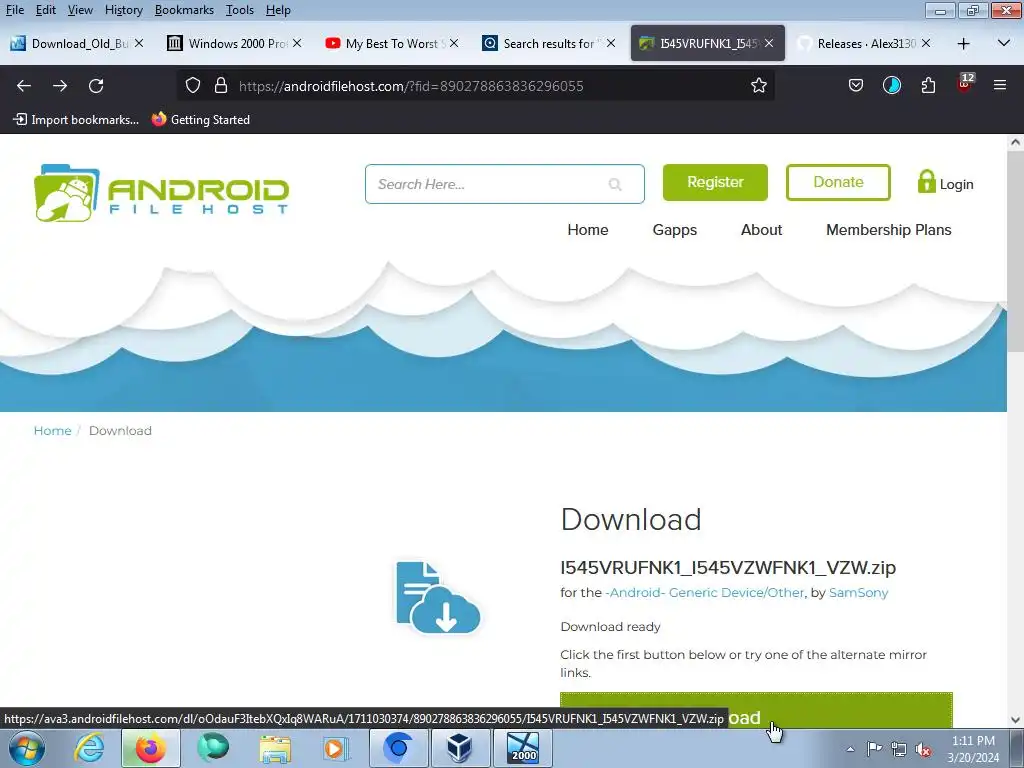Close the Windows 2000 Pro tab

coord(297,43)
